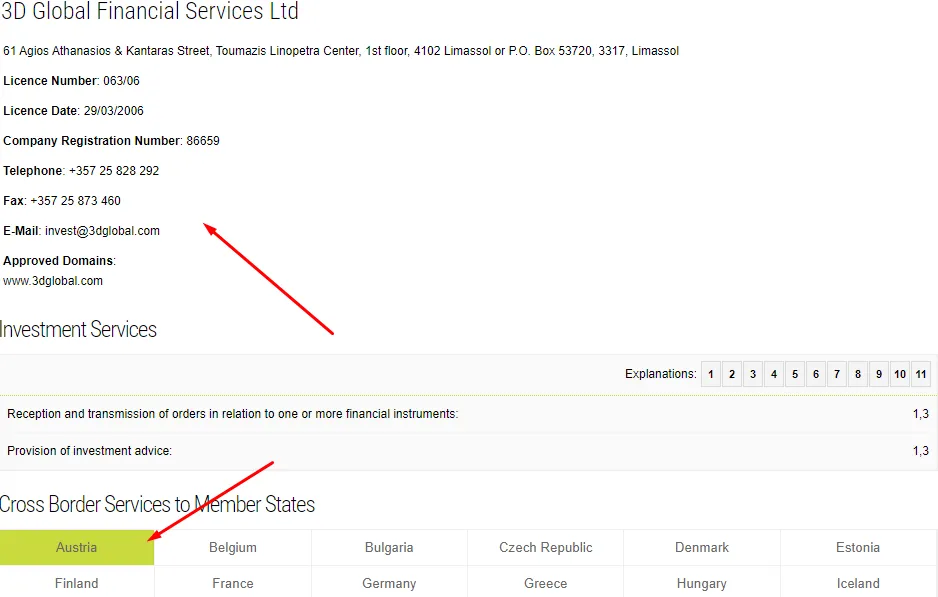Click the licence date 29/03/2006

114,111
